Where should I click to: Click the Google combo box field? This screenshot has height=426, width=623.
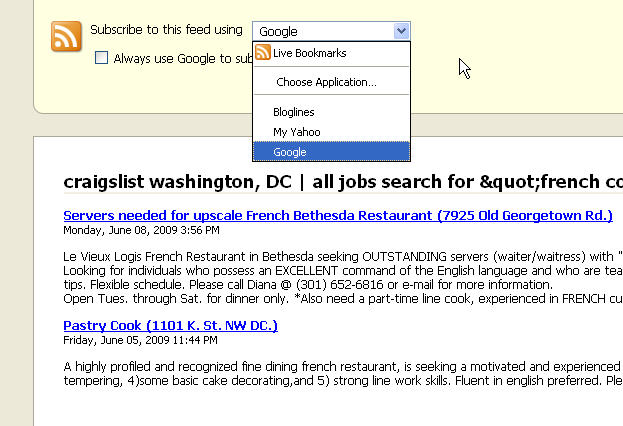(x=331, y=31)
